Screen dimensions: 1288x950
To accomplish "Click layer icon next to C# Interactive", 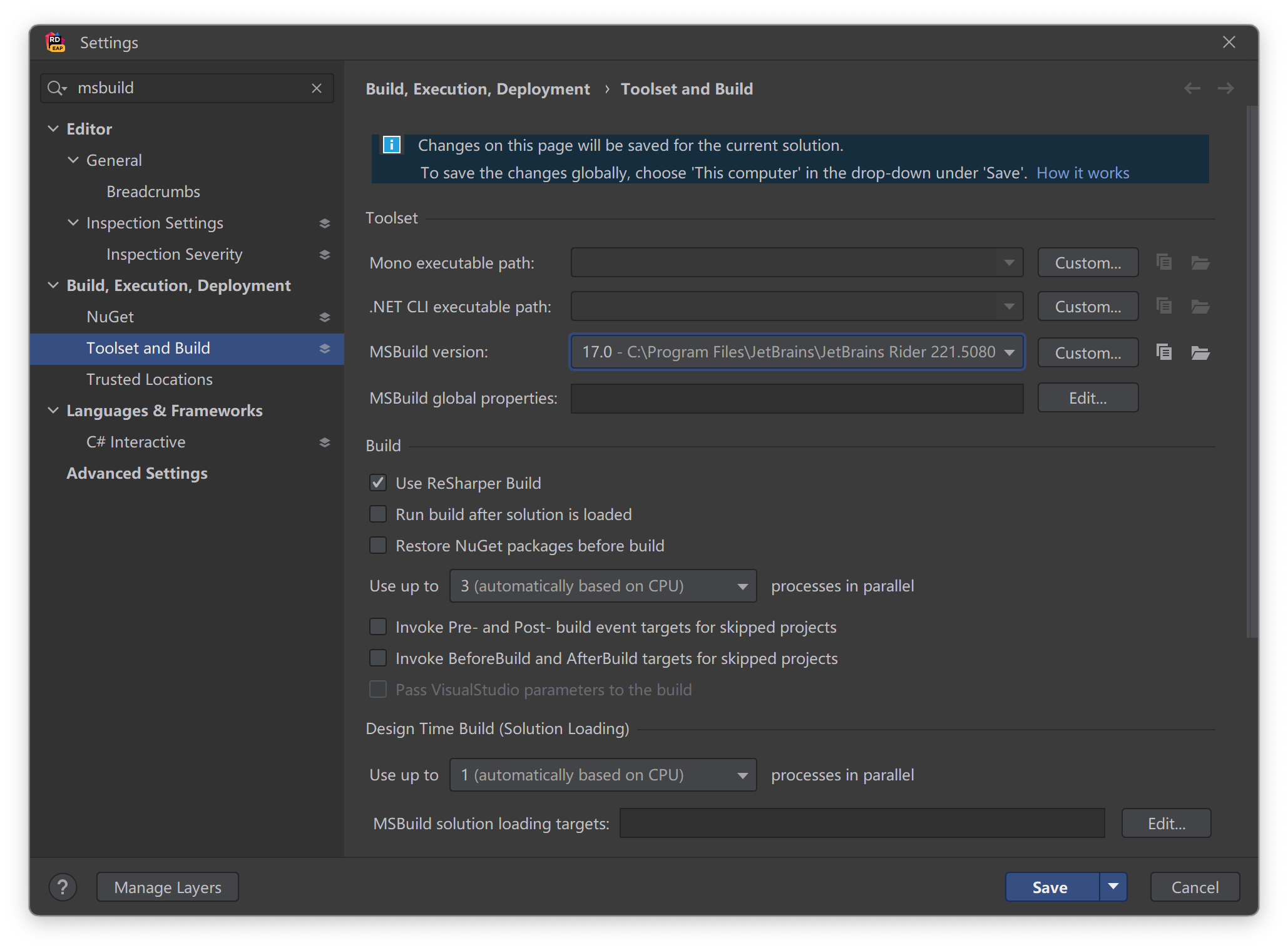I will (x=324, y=442).
